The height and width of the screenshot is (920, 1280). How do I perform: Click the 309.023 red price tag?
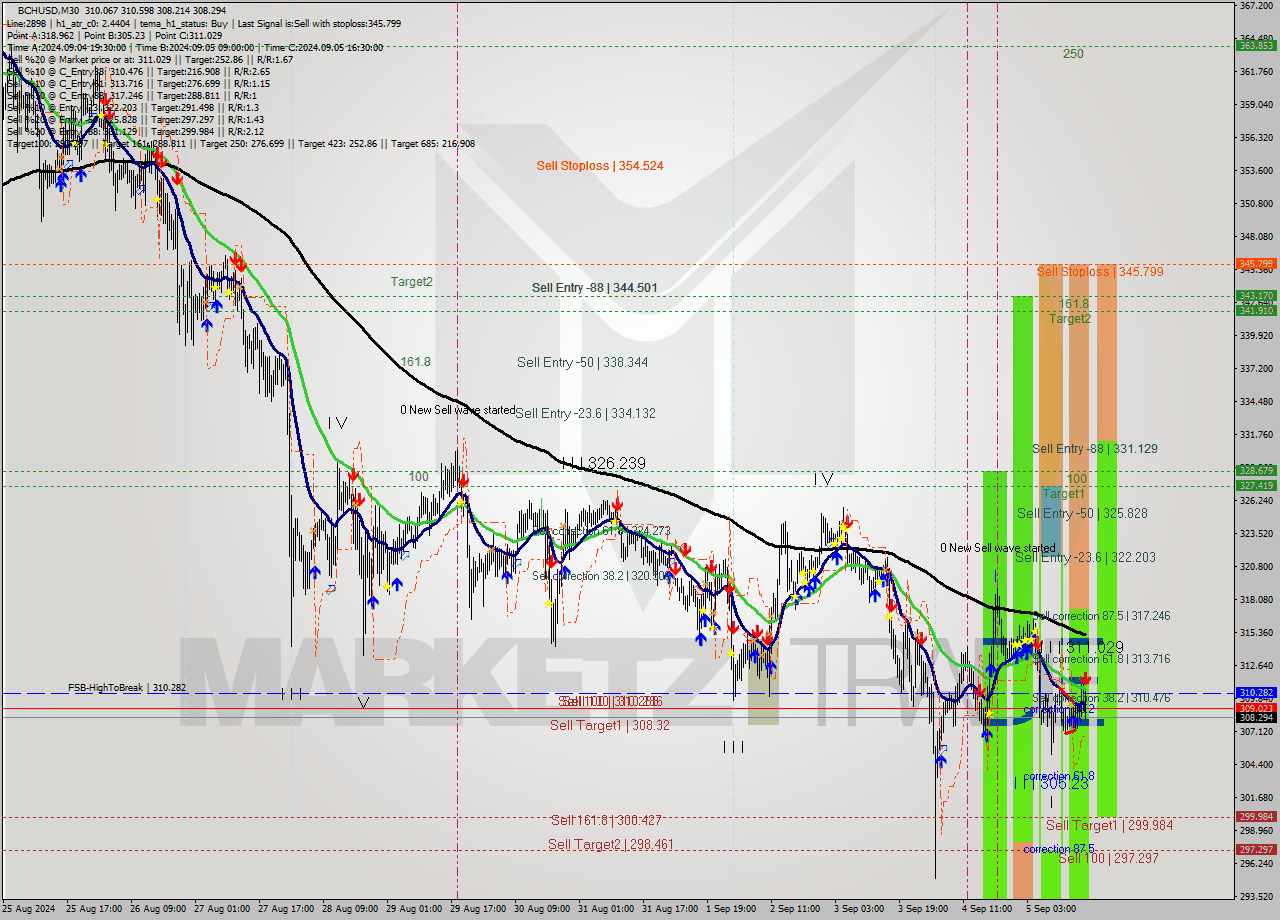pyautogui.click(x=1256, y=707)
